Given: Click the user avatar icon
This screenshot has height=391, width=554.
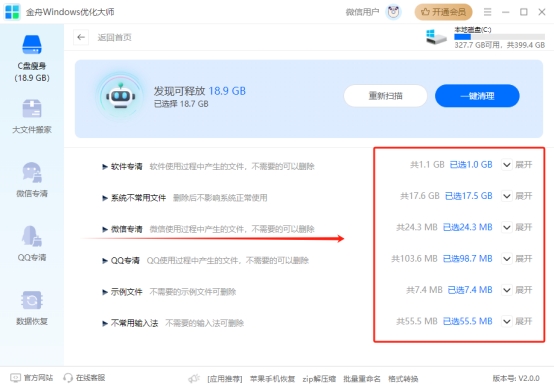Looking at the screenshot, I should (x=393, y=12).
